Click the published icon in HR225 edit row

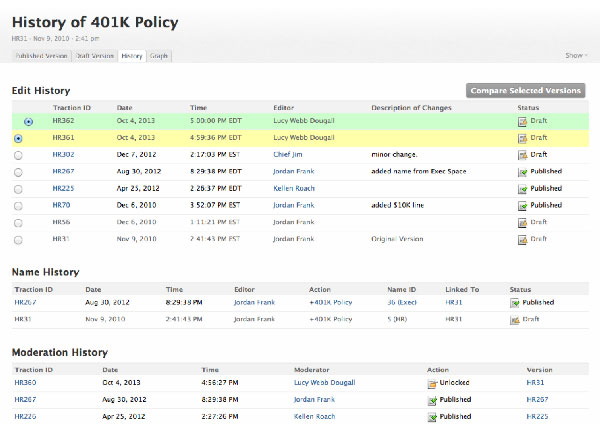pyautogui.click(x=522, y=189)
